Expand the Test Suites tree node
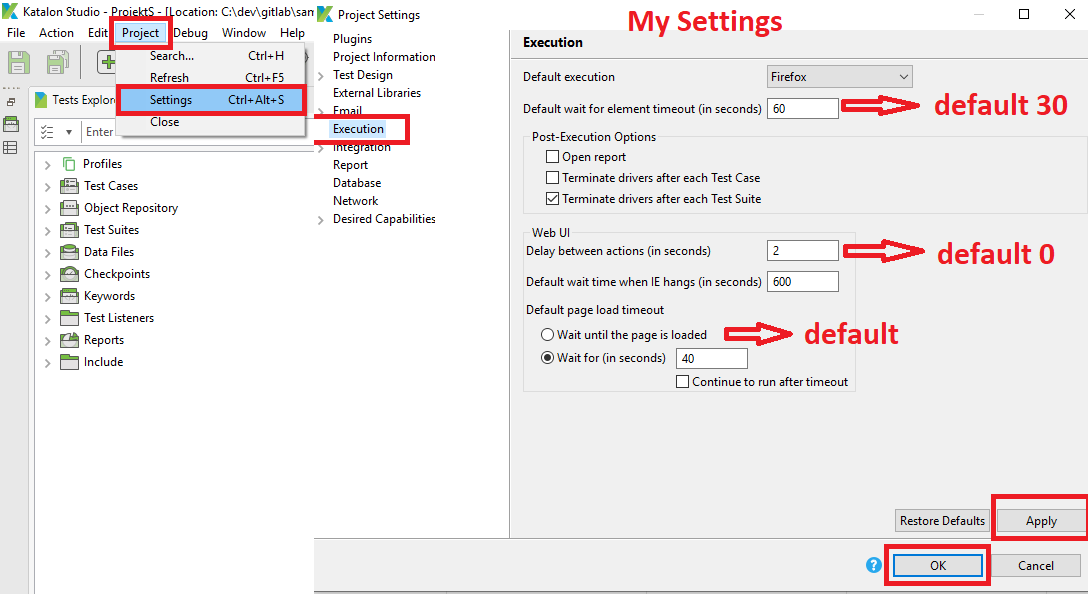This screenshot has height=594, width=1088. pyautogui.click(x=47, y=231)
